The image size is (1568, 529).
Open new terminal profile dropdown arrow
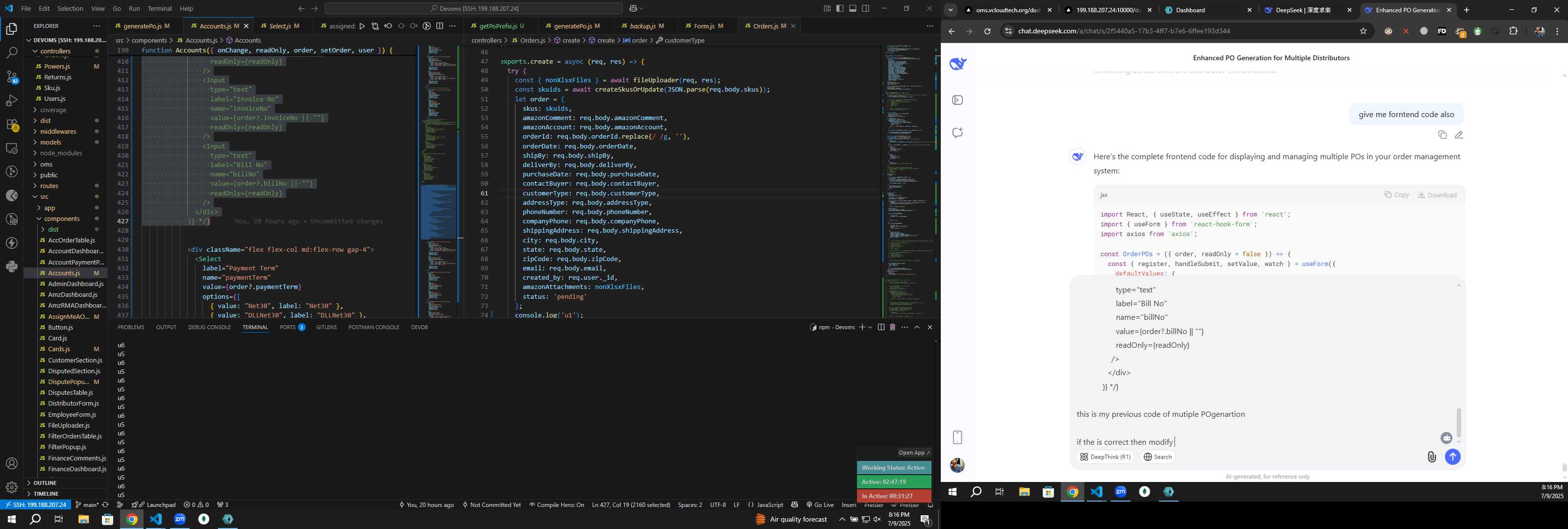click(870, 328)
